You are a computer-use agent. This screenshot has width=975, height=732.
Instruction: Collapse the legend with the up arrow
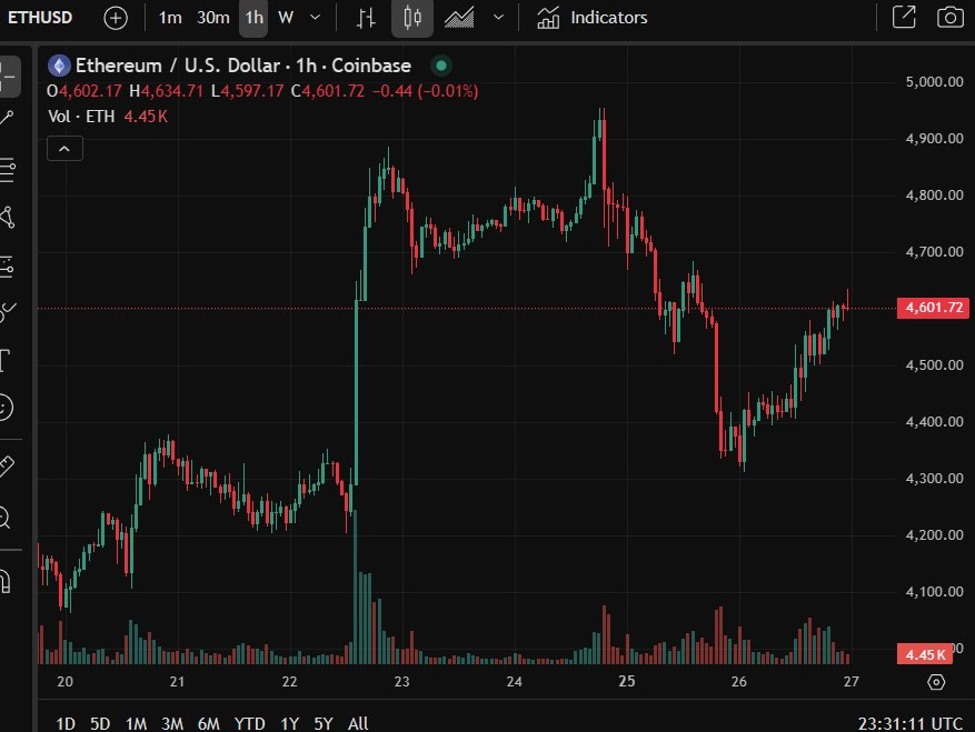pyautogui.click(x=64, y=148)
